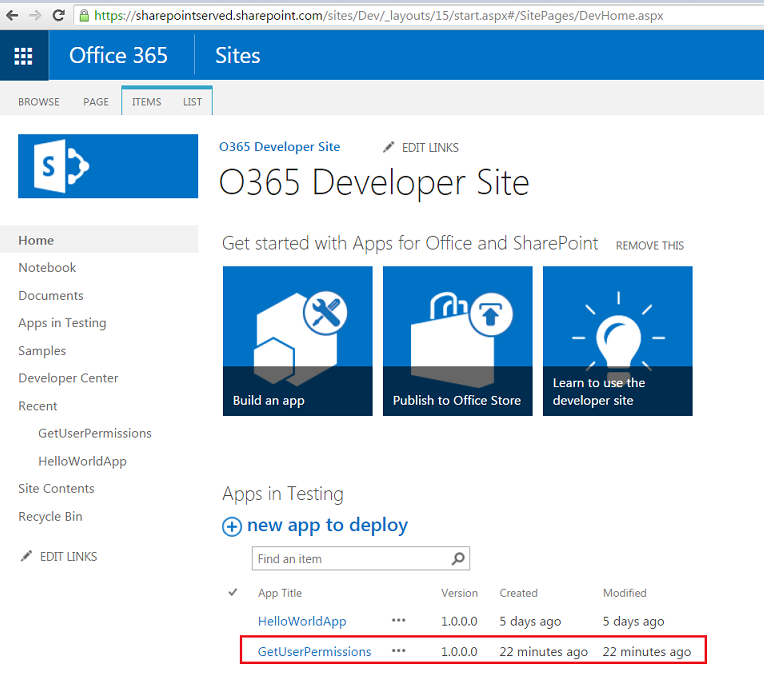
Task: Open Documents in the left navigation
Action: coord(51,296)
